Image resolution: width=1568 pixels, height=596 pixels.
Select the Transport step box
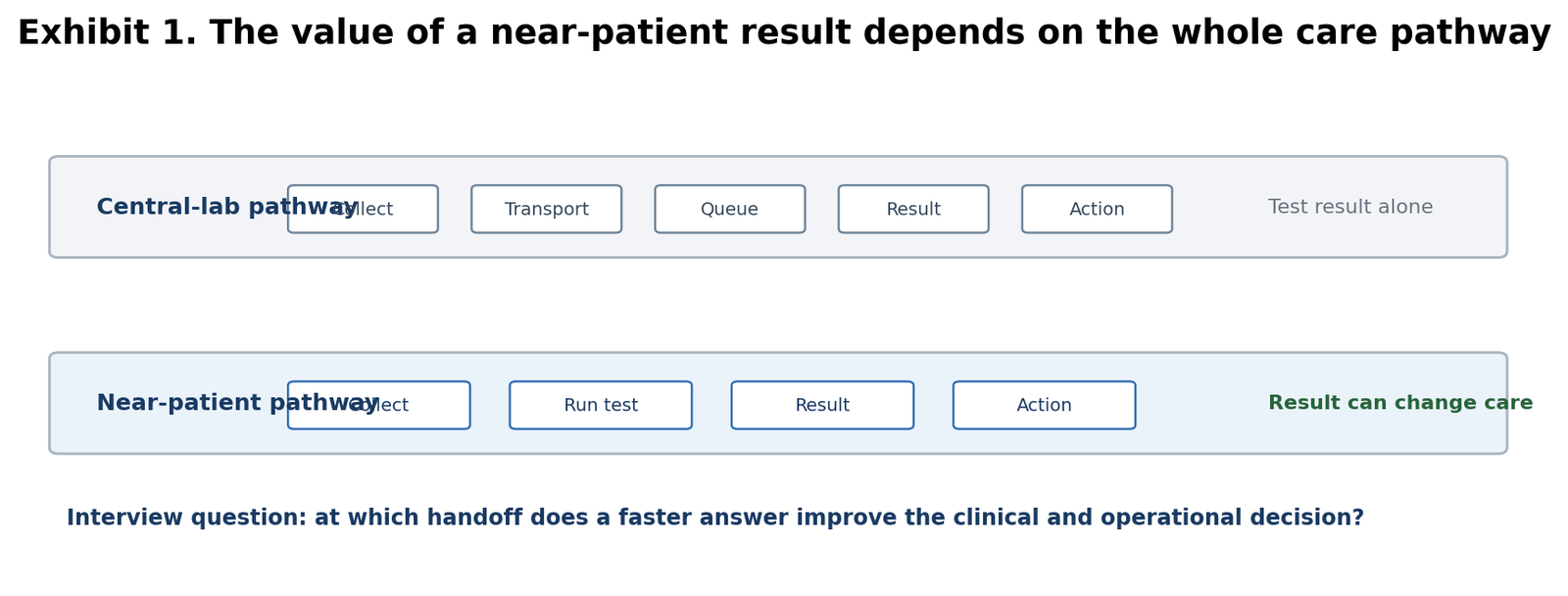tap(546, 209)
